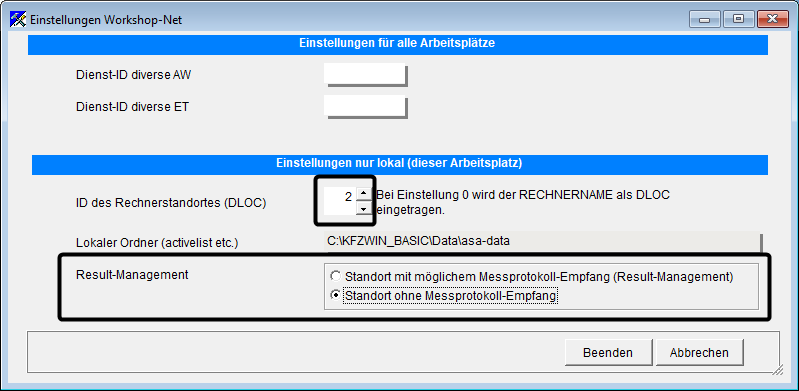Click the Dienst-ID diverse ET field
The width and height of the screenshot is (799, 391).
(365, 107)
